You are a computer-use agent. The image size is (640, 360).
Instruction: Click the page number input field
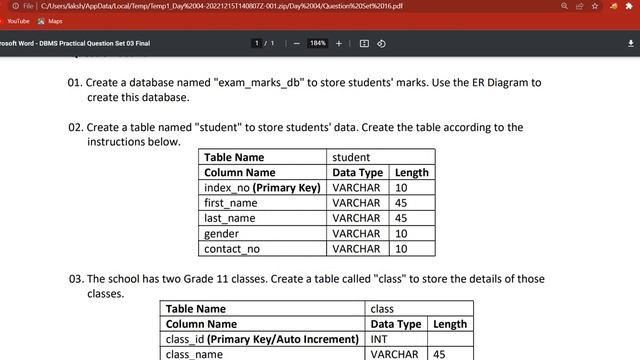click(x=256, y=43)
